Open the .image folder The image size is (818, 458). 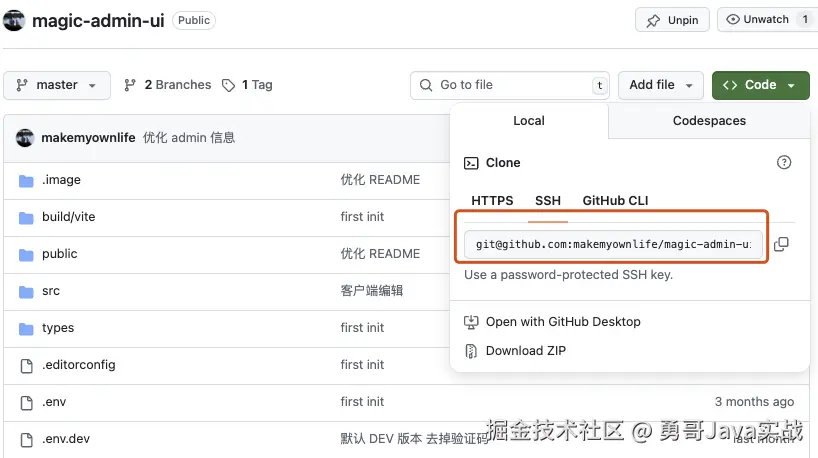[62, 180]
